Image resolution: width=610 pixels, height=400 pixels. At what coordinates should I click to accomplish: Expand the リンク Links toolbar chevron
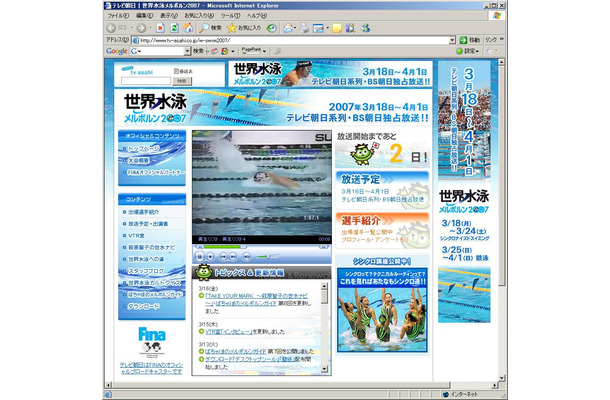point(502,39)
